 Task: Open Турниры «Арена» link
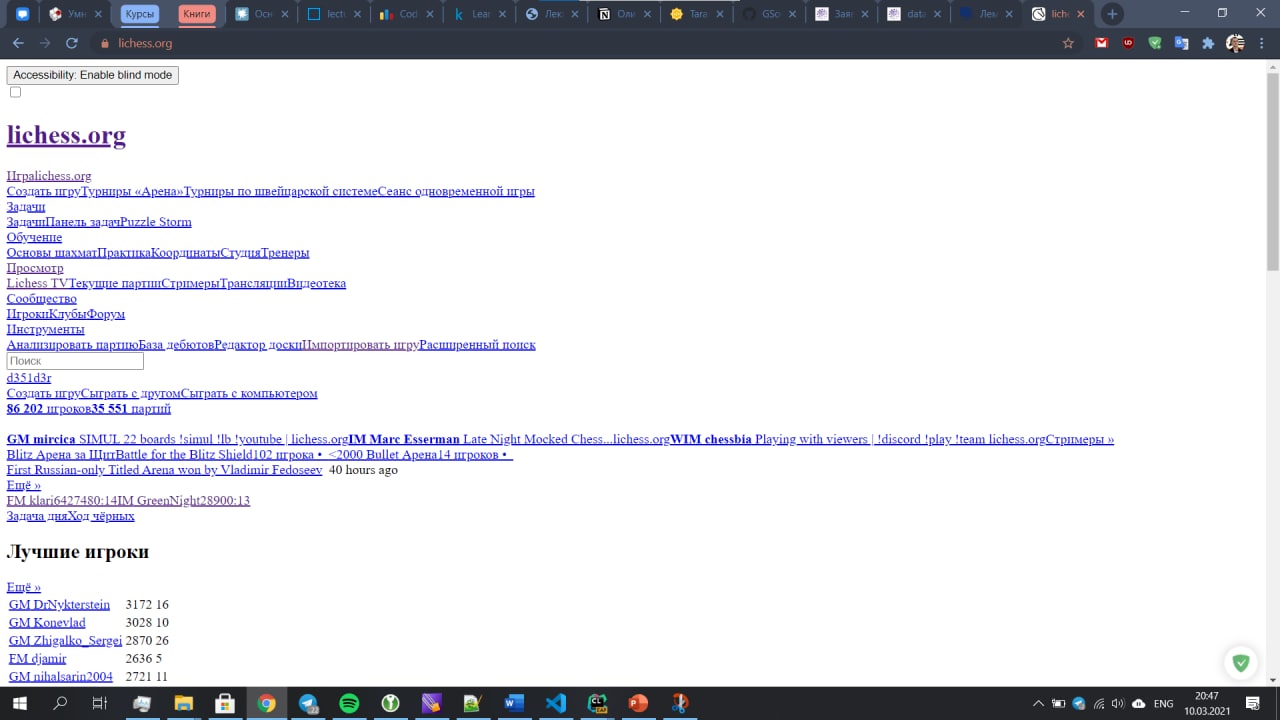131,191
